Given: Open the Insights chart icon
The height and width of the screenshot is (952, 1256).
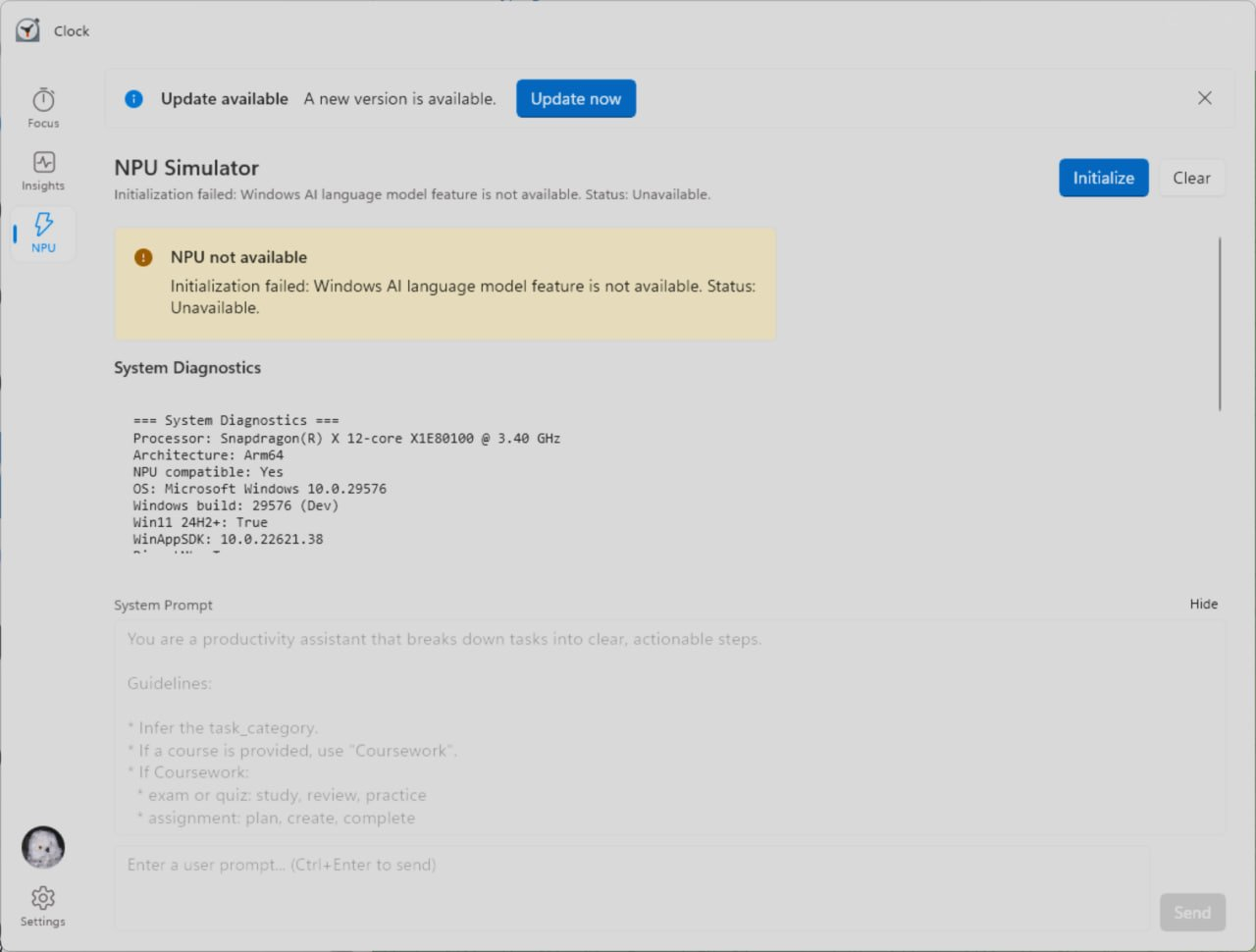Looking at the screenshot, I should (x=43, y=162).
